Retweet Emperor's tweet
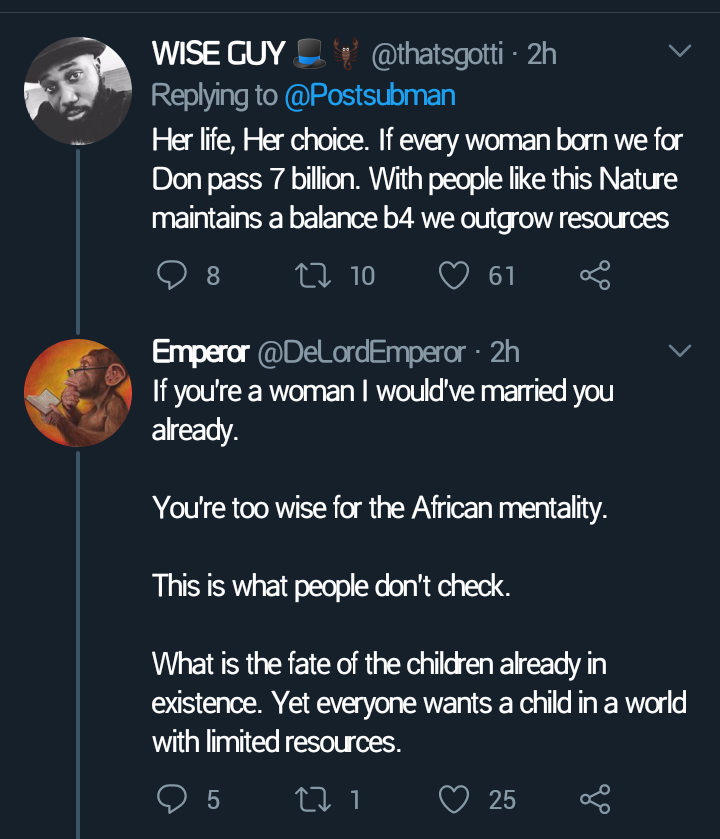The image size is (720, 839). [x=320, y=798]
